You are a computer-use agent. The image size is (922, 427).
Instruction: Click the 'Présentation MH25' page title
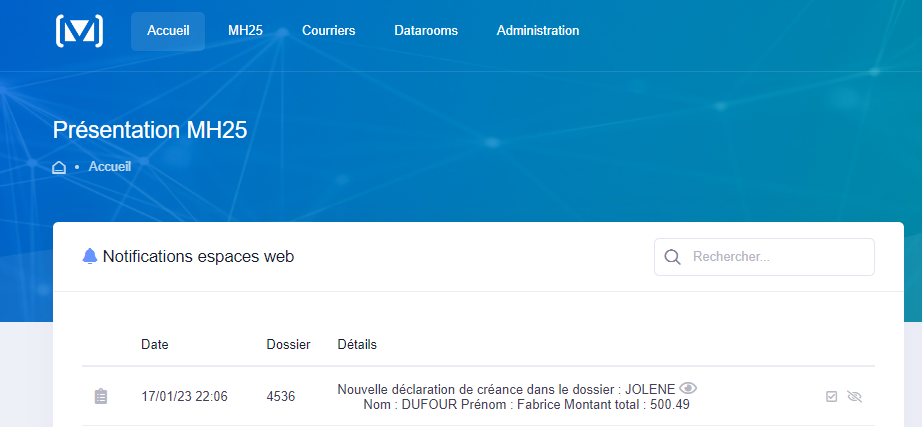[x=150, y=131]
